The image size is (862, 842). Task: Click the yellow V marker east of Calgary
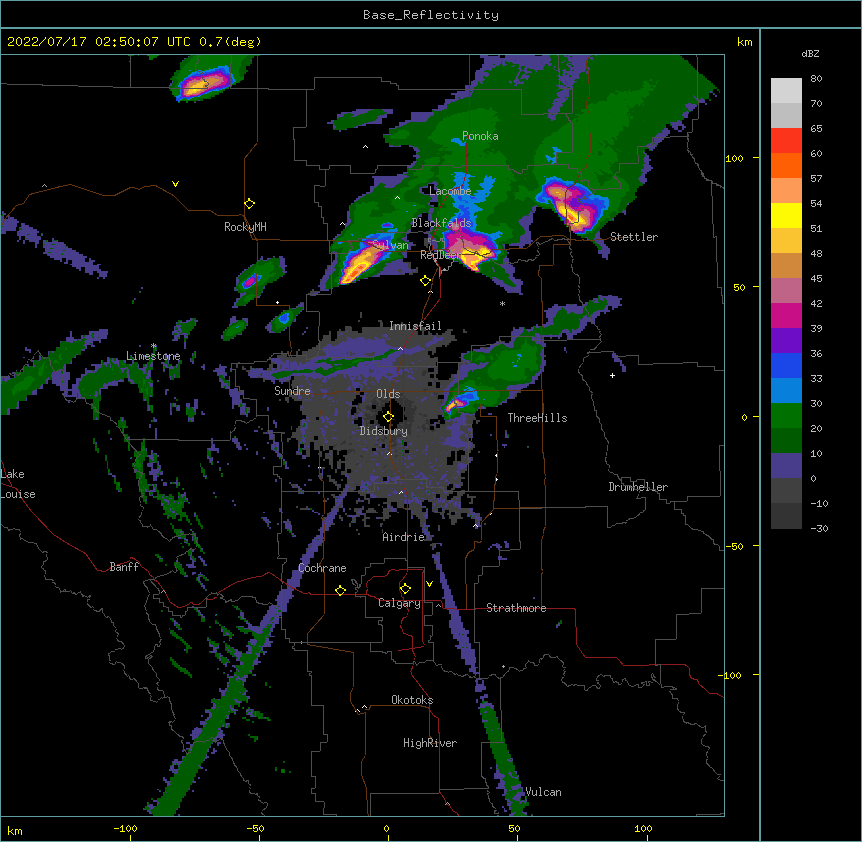(429, 584)
